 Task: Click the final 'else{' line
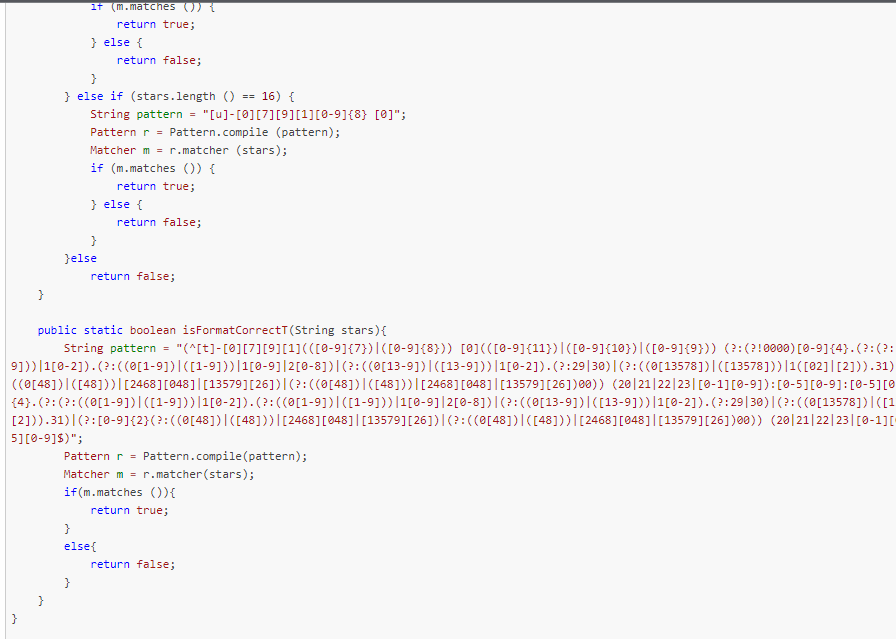pyautogui.click(x=80, y=546)
